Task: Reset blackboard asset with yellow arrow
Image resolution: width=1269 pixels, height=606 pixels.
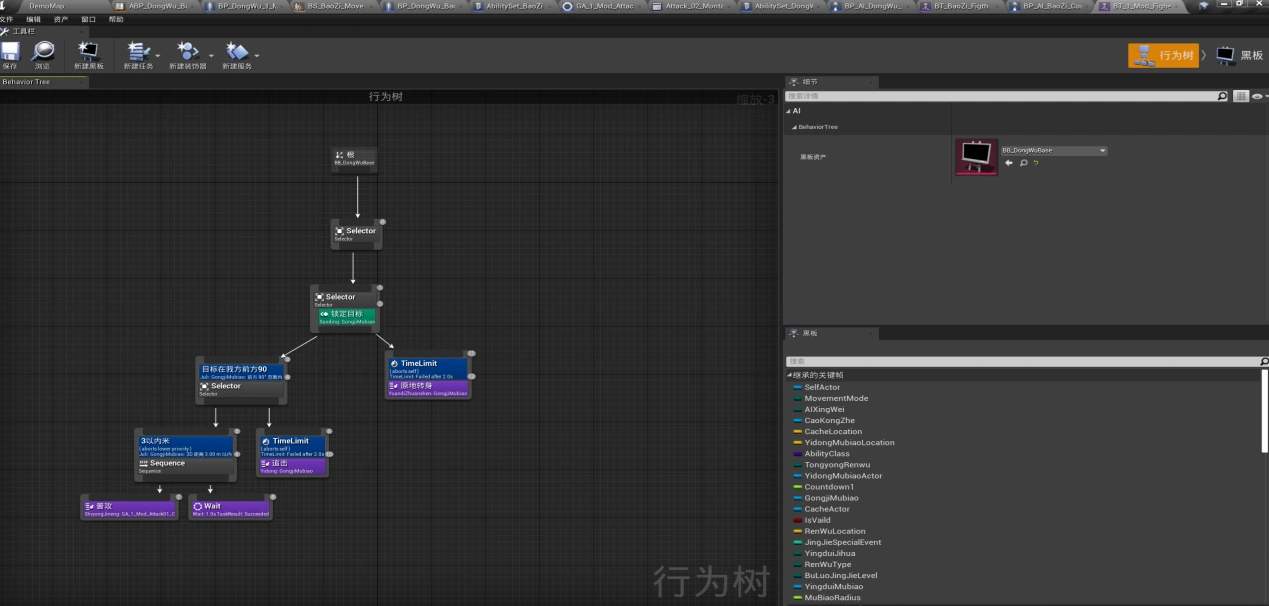Action: pyautogui.click(x=1035, y=163)
